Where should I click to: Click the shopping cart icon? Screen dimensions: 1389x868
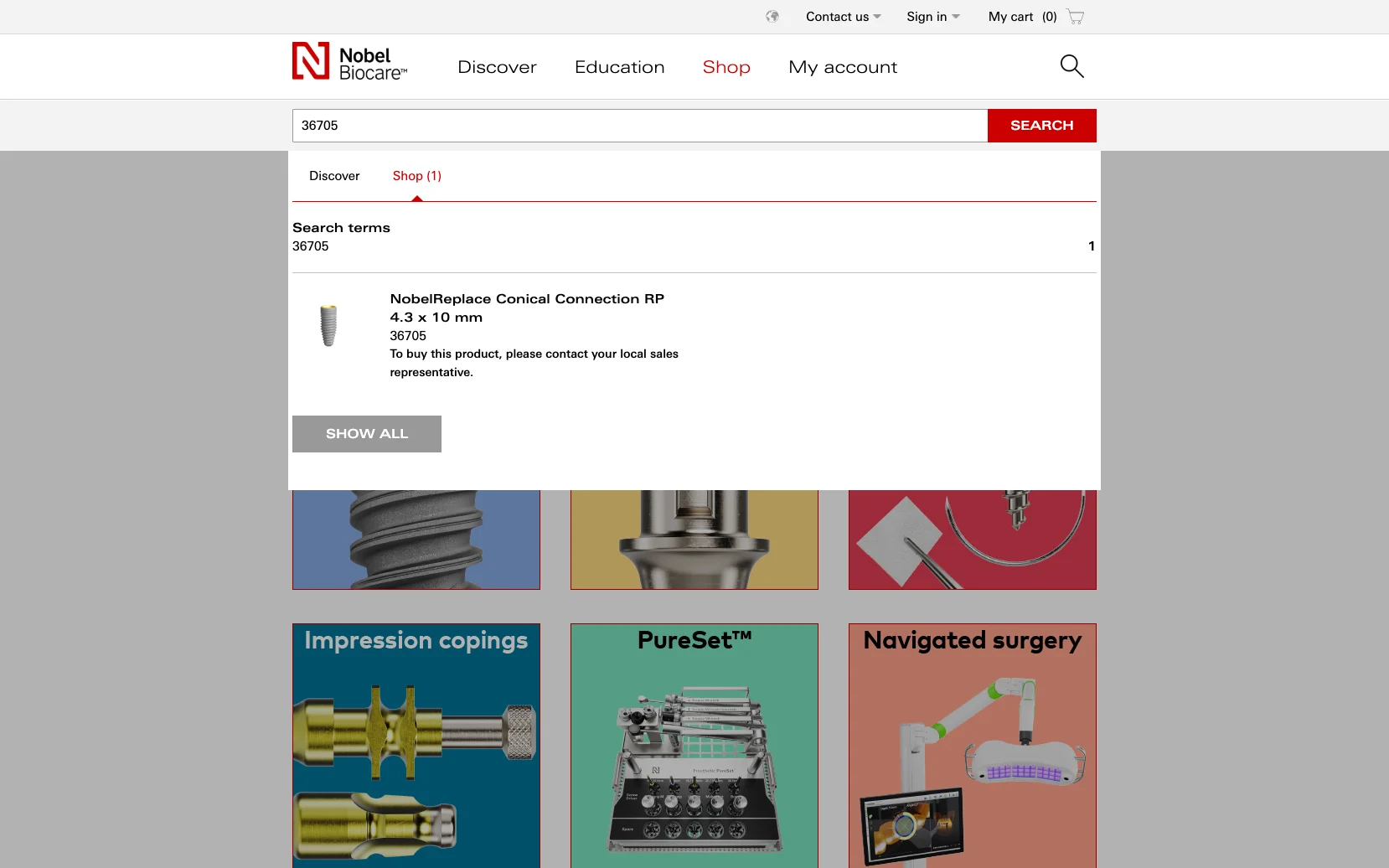[1076, 17]
